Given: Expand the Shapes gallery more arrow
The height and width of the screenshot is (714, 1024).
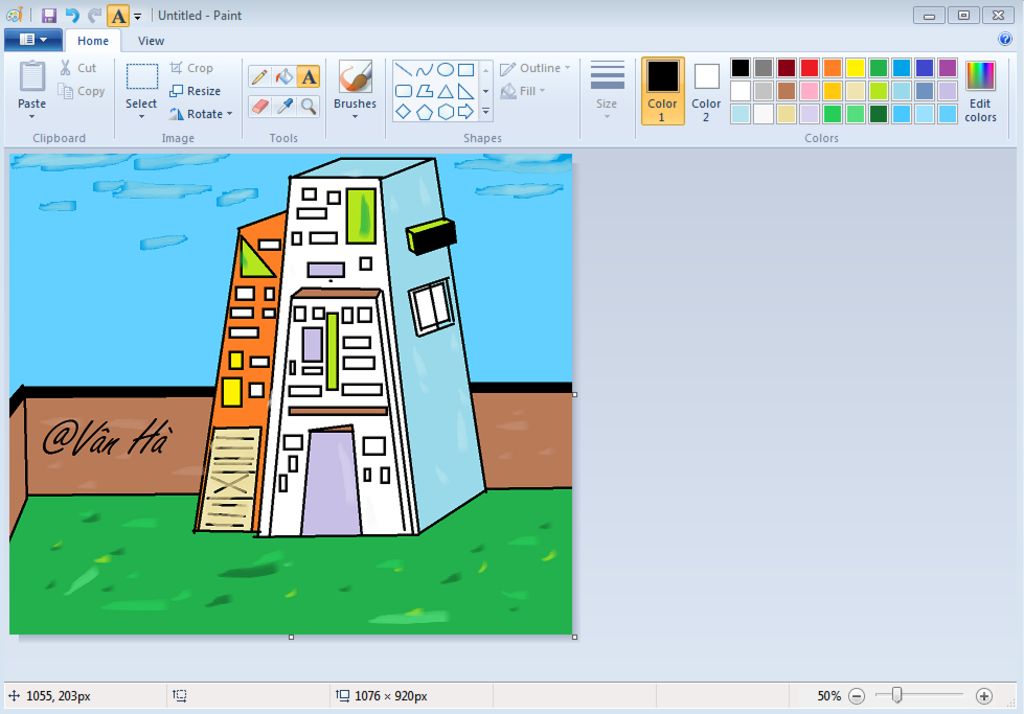Looking at the screenshot, I should click(485, 112).
